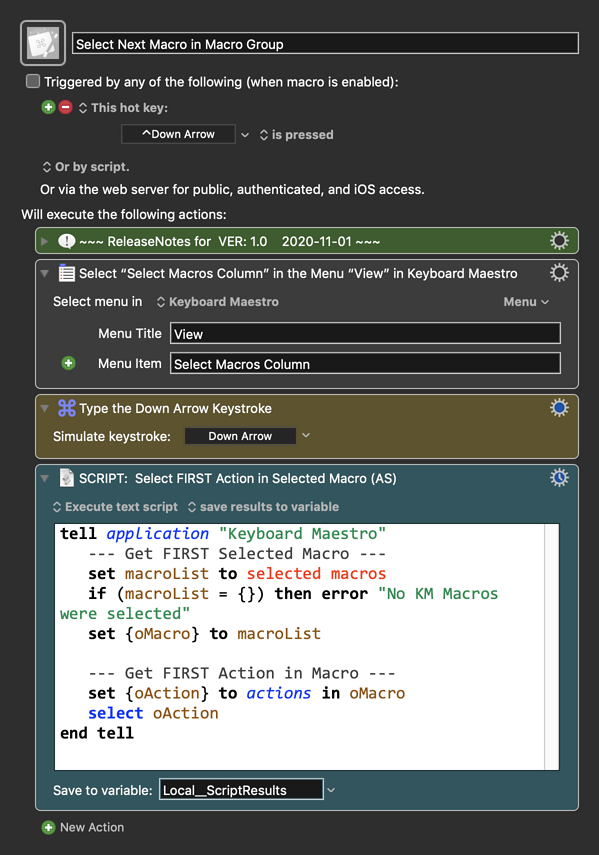This screenshot has width=599, height=855.
Task: Open gear menu for SCRIPT action
Action: 559,478
